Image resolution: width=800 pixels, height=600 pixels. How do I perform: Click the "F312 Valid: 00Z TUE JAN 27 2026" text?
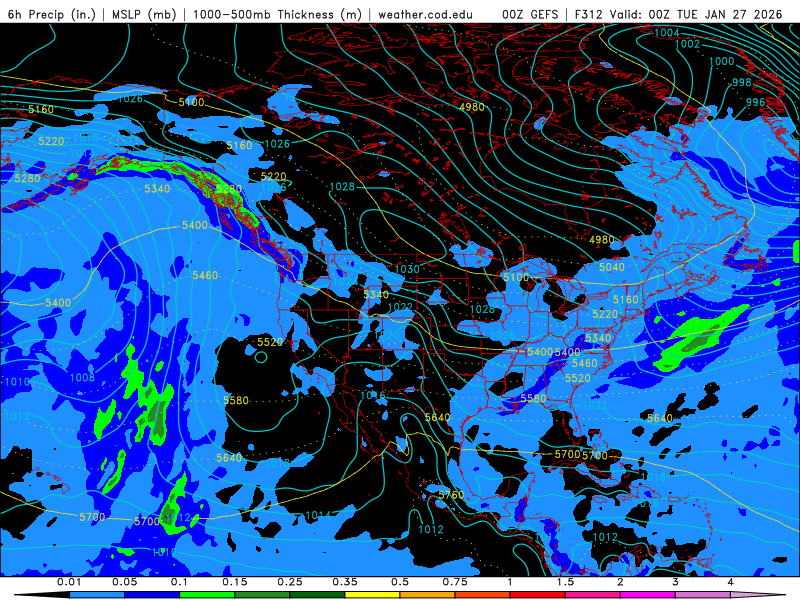tap(678, 14)
